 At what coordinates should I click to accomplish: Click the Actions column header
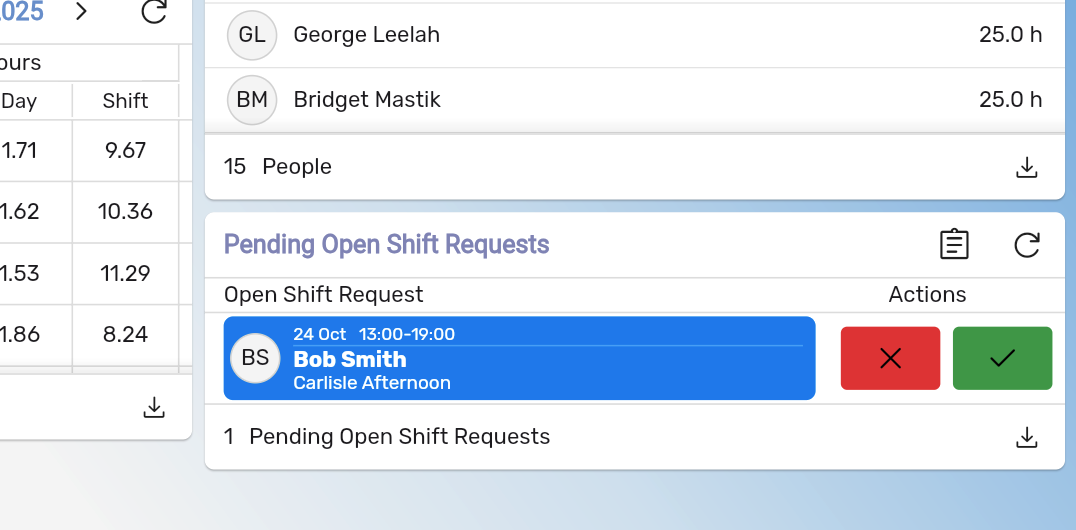[x=927, y=295]
